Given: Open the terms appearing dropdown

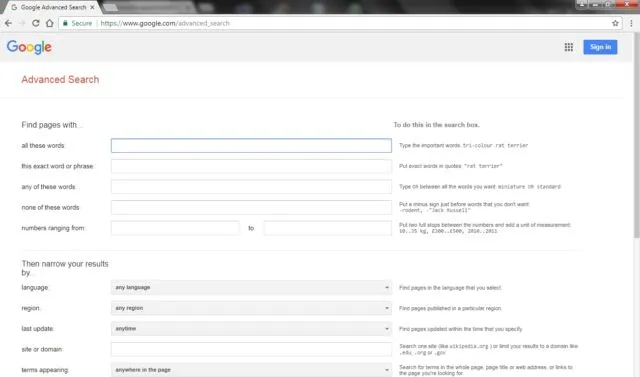Looking at the screenshot, I should pyautogui.click(x=251, y=370).
